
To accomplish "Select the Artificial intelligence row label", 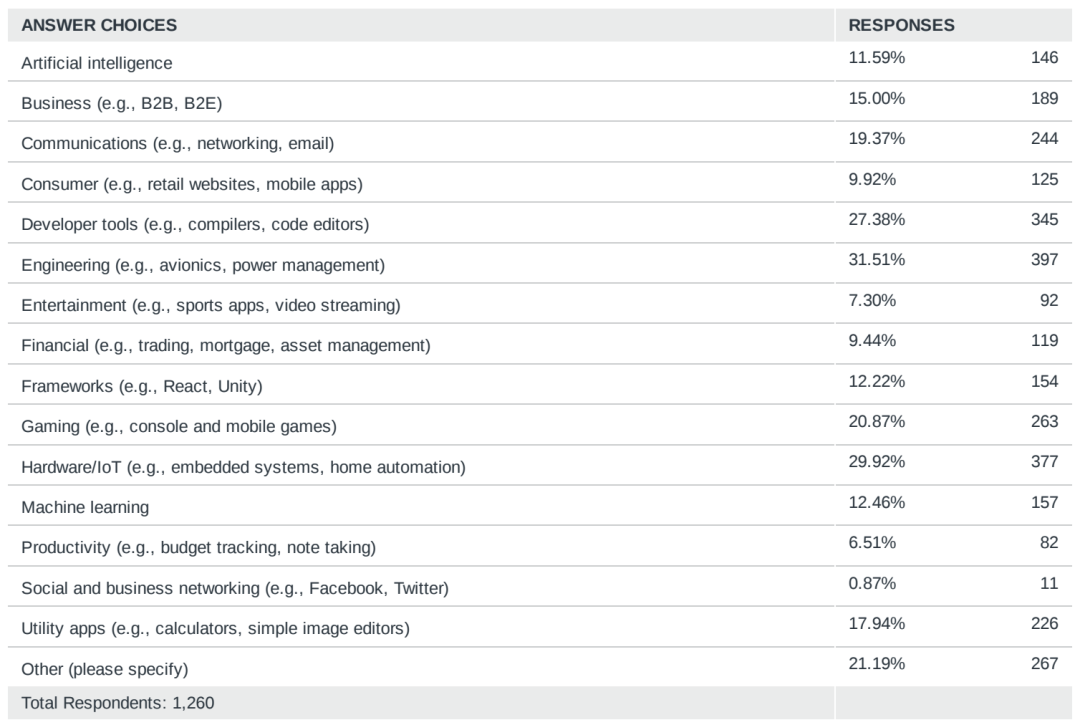I will pyautogui.click(x=96, y=63).
